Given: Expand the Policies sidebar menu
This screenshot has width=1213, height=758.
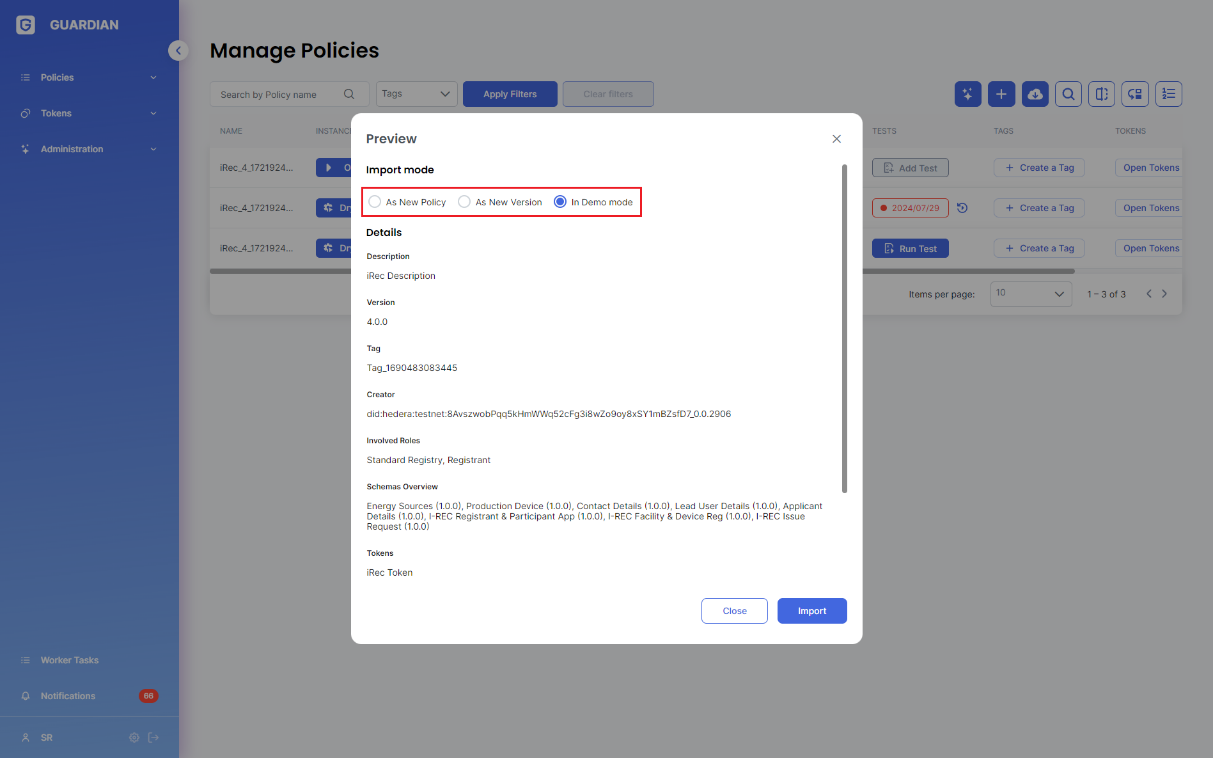Looking at the screenshot, I should [x=88, y=77].
